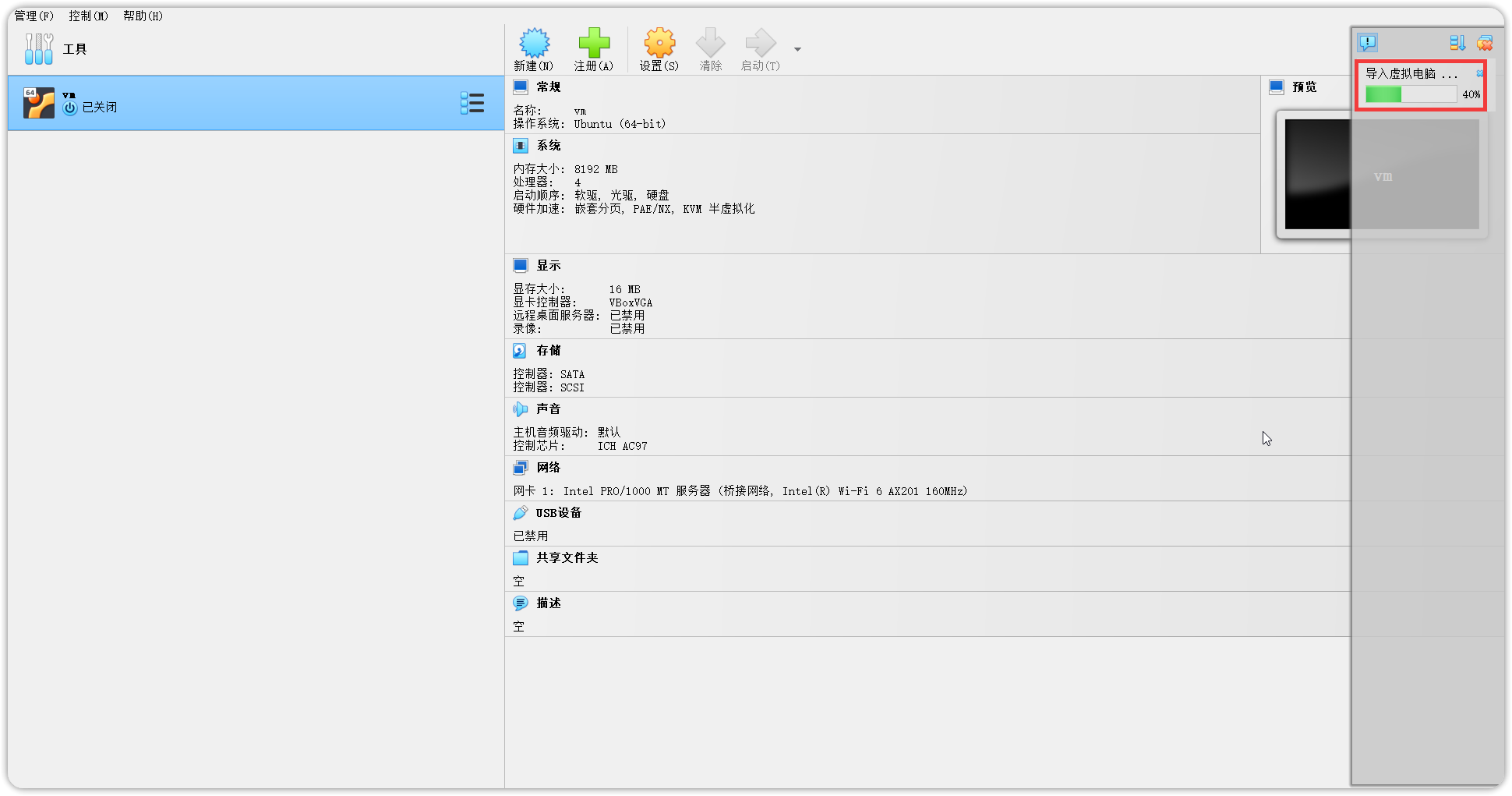Click the 存储 section header
The image size is (1512, 796).
click(x=549, y=350)
